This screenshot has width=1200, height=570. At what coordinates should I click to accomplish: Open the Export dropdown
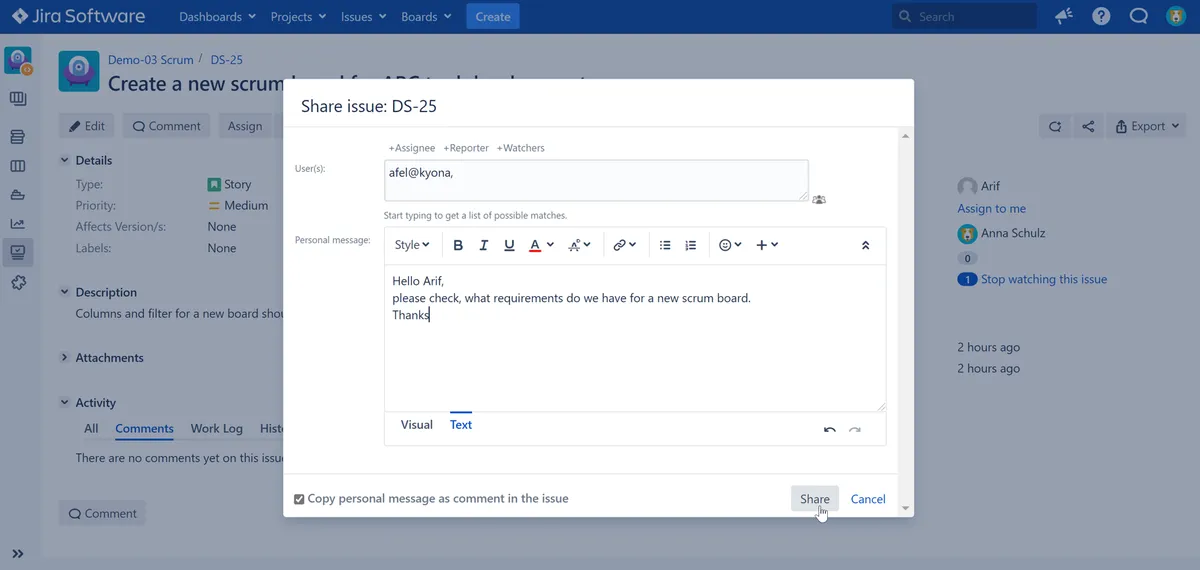pyautogui.click(x=1147, y=126)
